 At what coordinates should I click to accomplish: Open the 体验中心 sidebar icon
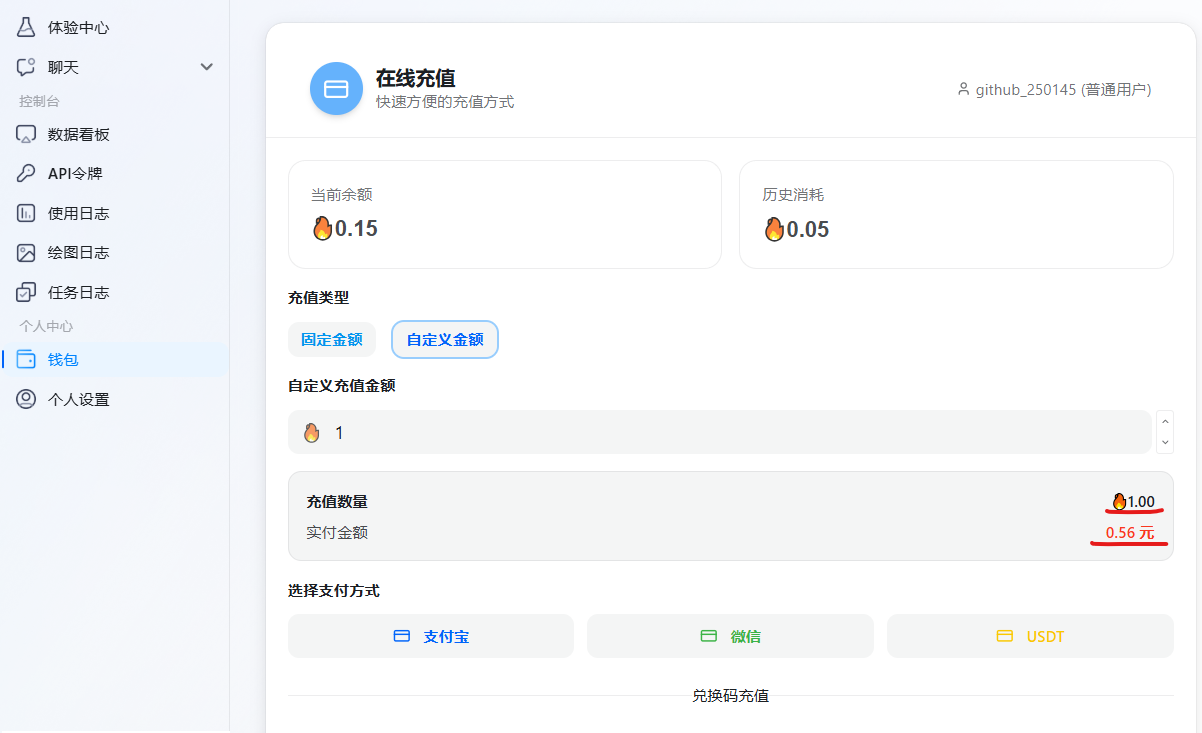tap(25, 27)
